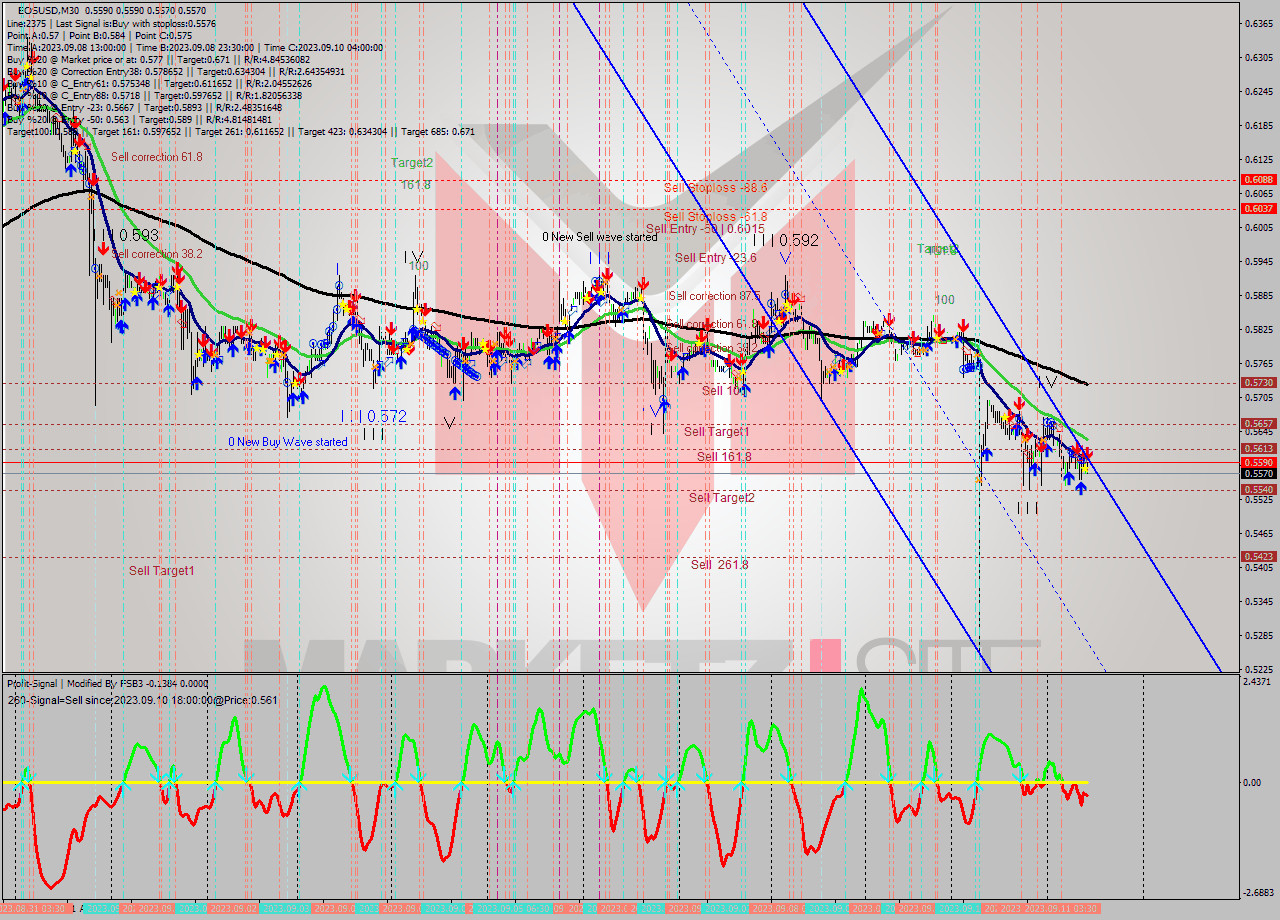This screenshot has width=1280, height=920.
Task: Click the 'I I I 0.593' wave label
Action: pos(126,236)
